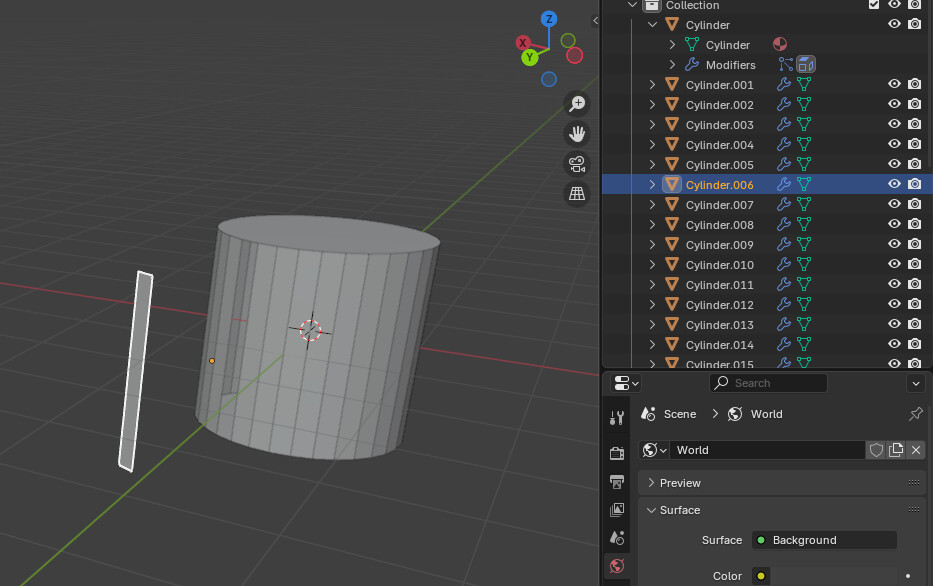933x586 pixels.
Task: Click Surface panel drag grip dots
Action: (914, 509)
